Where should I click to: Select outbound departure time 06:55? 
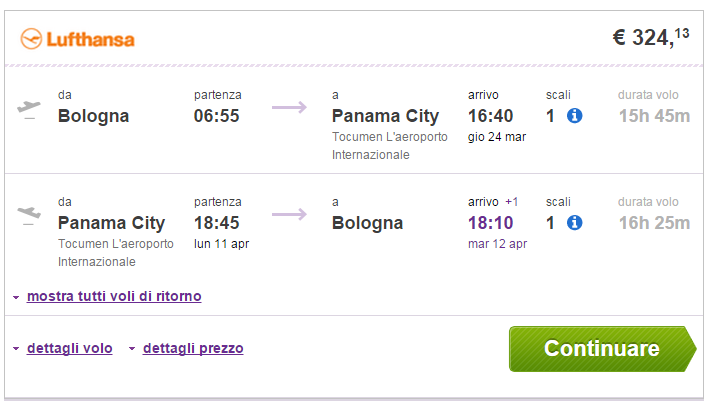[x=216, y=116]
